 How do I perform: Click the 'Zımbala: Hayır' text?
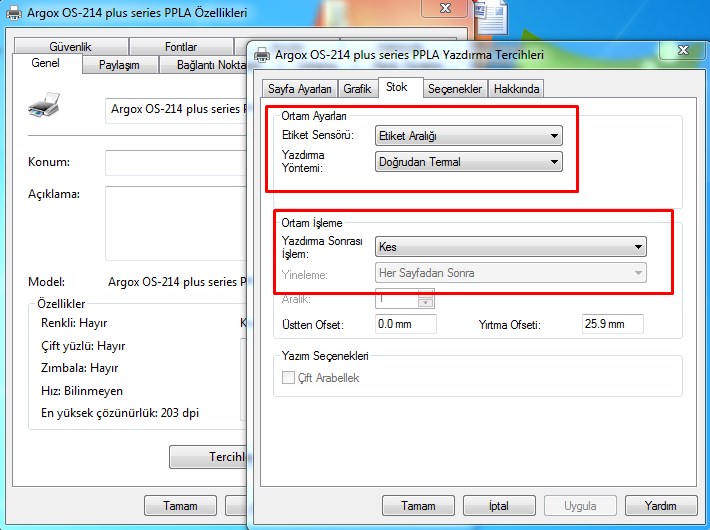[79, 368]
